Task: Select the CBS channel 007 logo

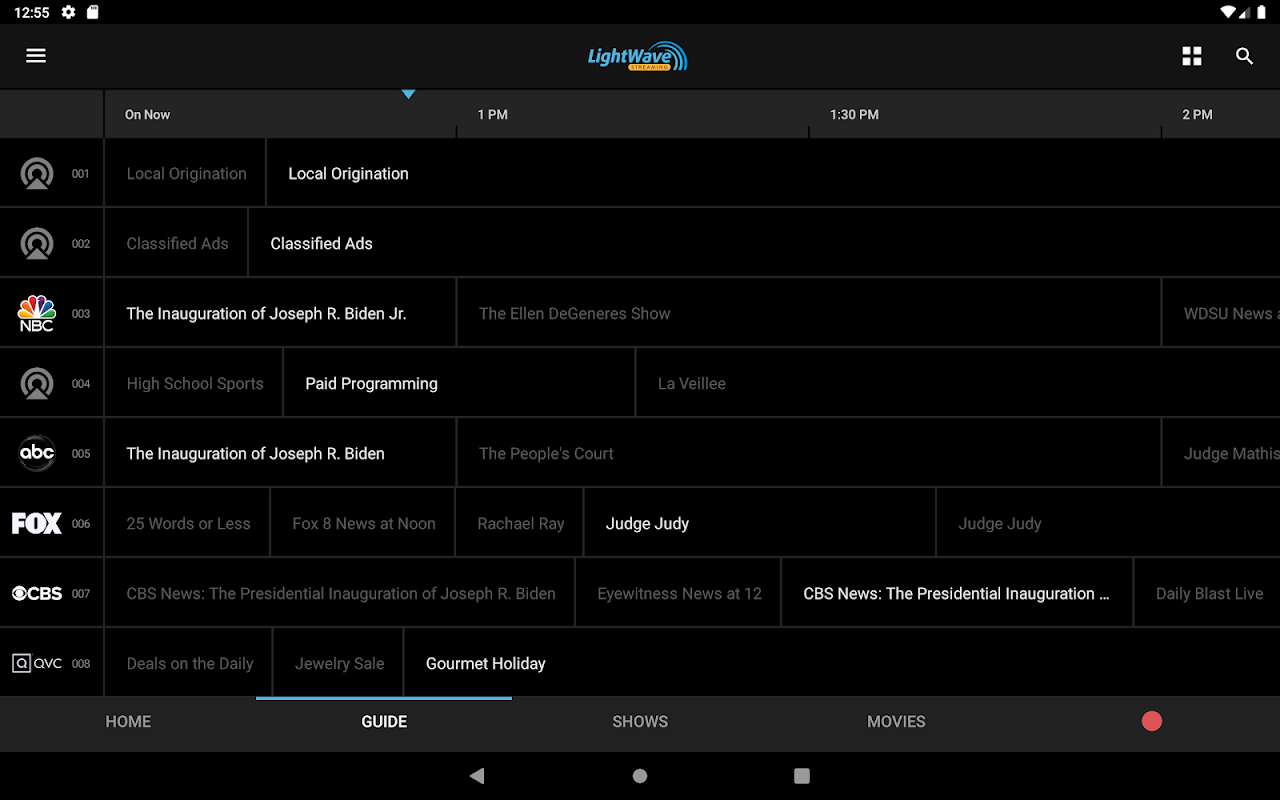Action: (x=37, y=594)
